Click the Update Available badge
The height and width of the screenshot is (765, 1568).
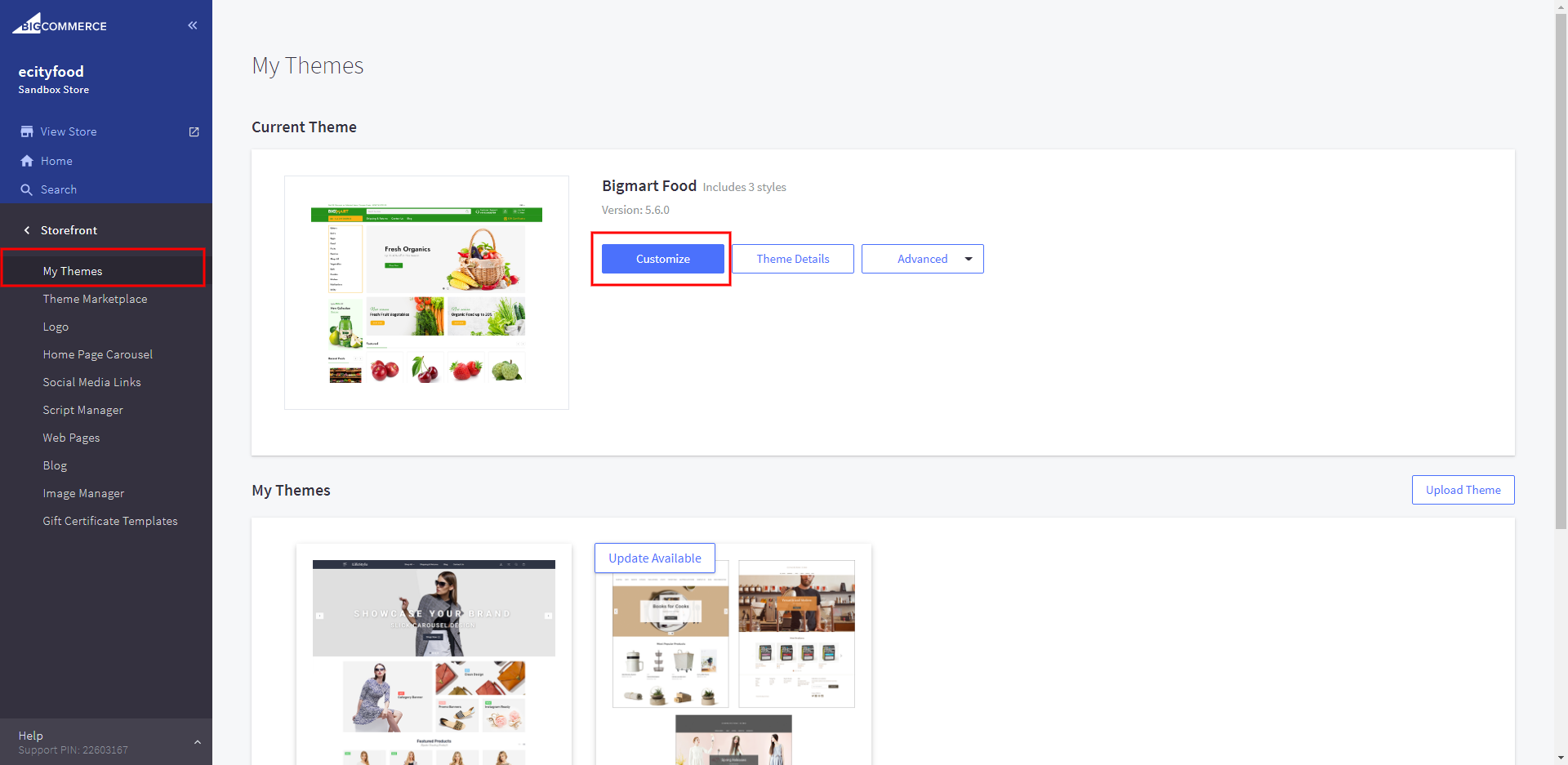click(655, 558)
